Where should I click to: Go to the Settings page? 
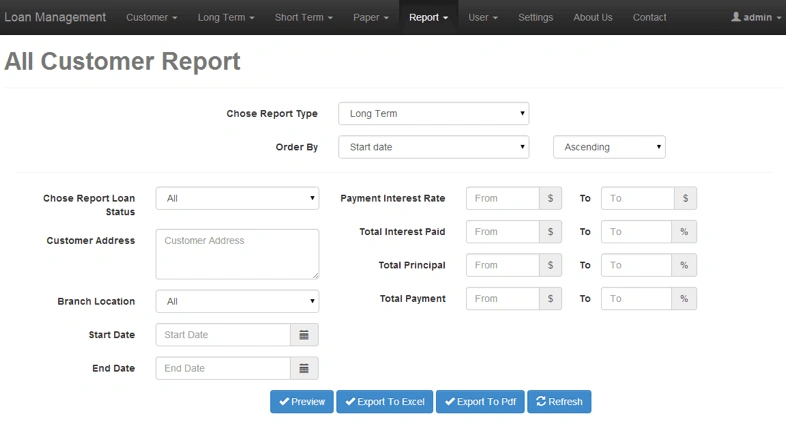[x=535, y=17]
